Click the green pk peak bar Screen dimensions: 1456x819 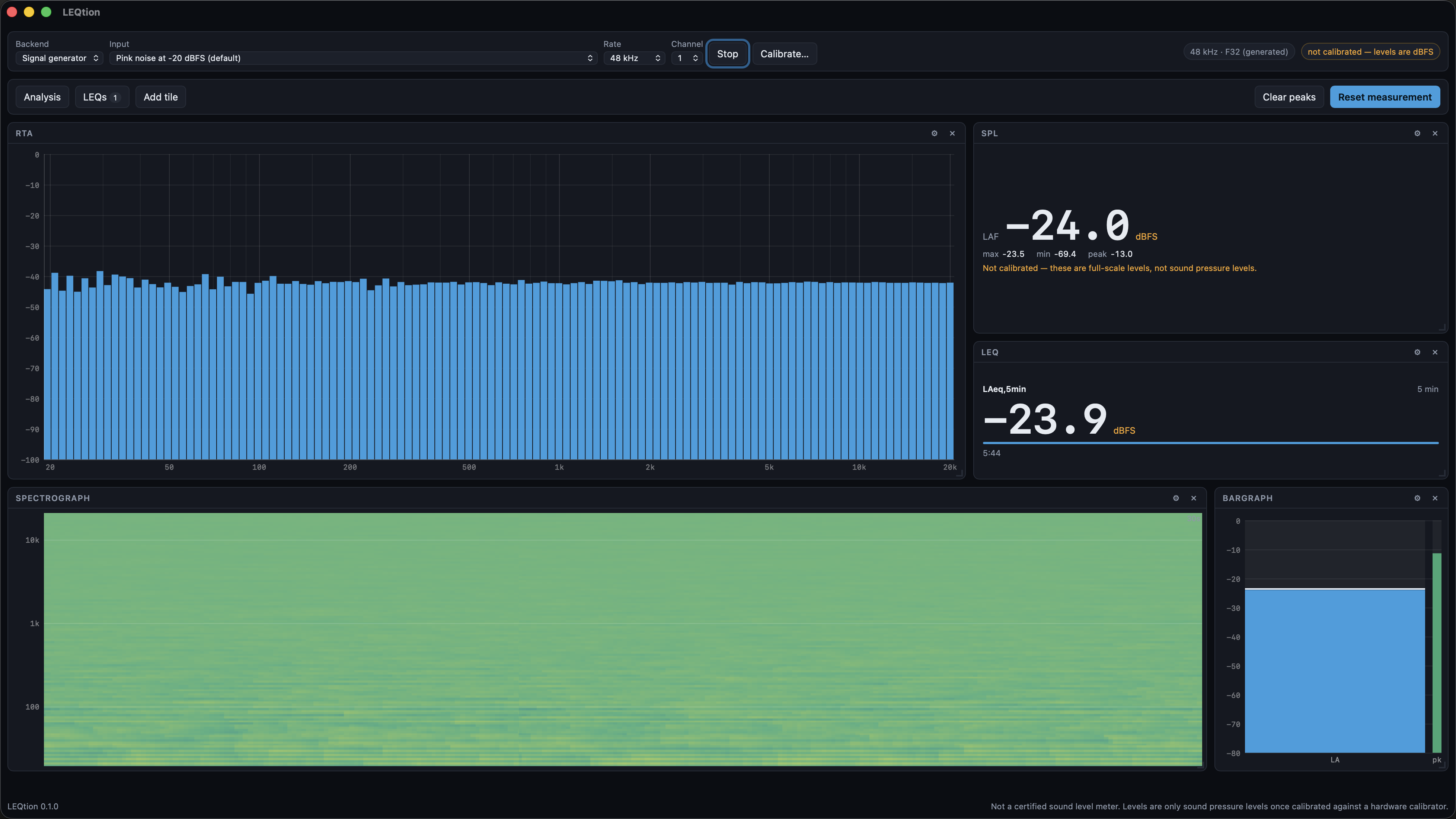(x=1436, y=653)
